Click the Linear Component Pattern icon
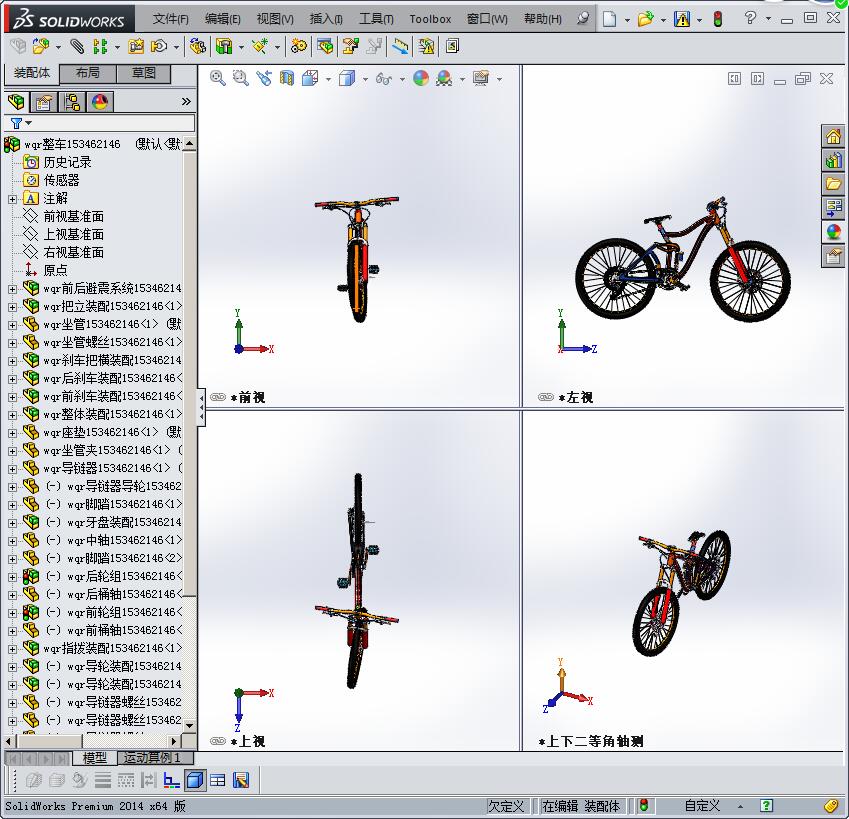The width and height of the screenshot is (849, 819). point(100,47)
